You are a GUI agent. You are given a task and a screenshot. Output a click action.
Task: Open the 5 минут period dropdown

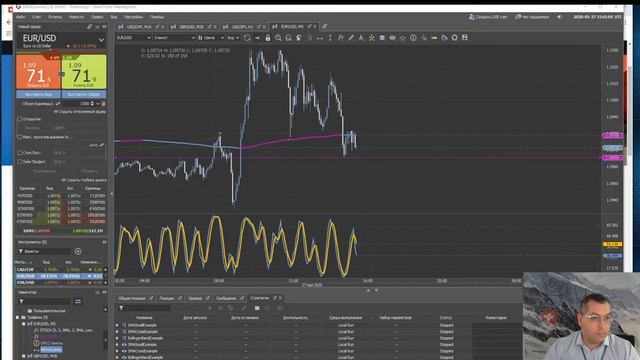(x=174, y=38)
